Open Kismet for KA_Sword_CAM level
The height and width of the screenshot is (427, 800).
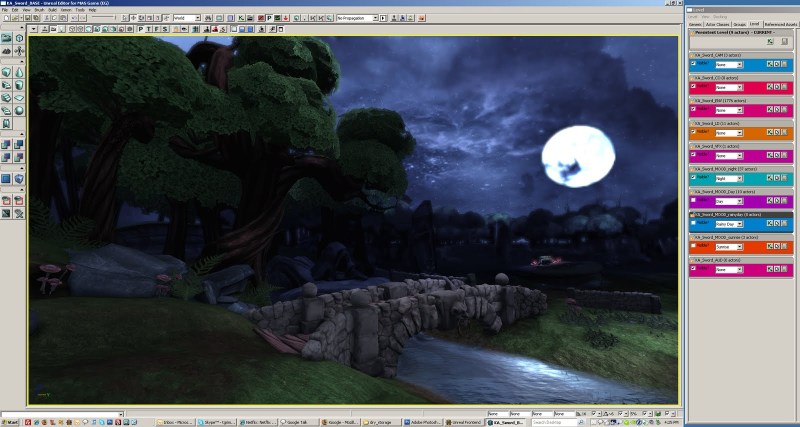pos(770,64)
